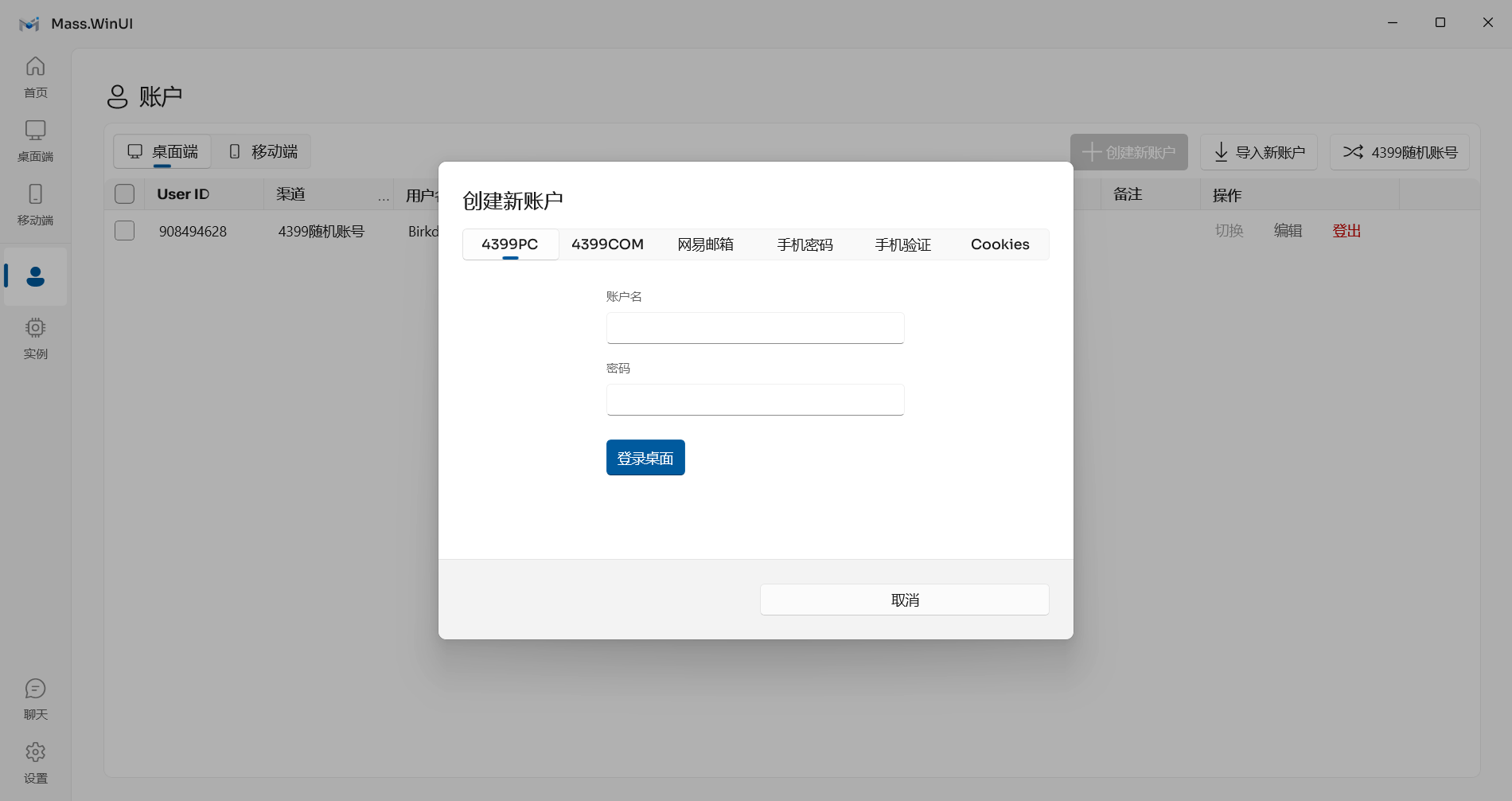
Task: Click the 4399随机账号 shuffle button
Action: (1400, 152)
